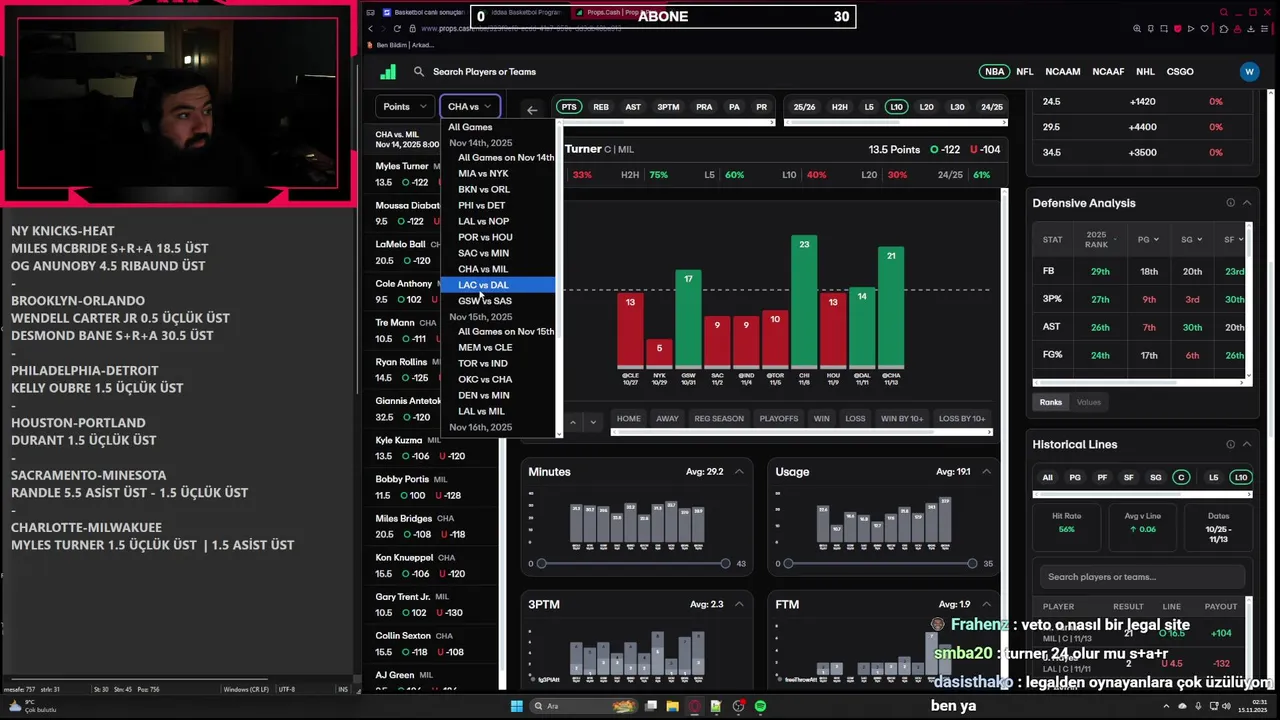Image resolution: width=1280 pixels, height=720 pixels.
Task: Switch to the NFL league tab
Action: [1025, 72]
